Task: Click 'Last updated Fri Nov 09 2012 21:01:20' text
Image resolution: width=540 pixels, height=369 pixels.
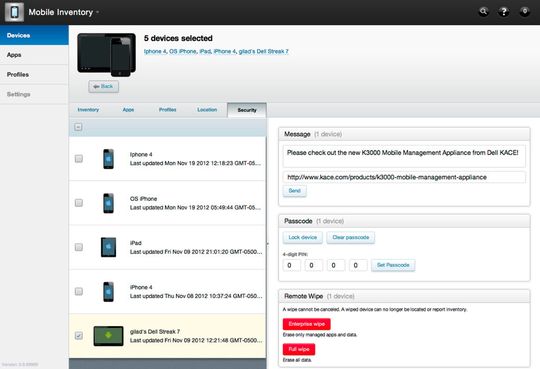Action: [x=196, y=252]
